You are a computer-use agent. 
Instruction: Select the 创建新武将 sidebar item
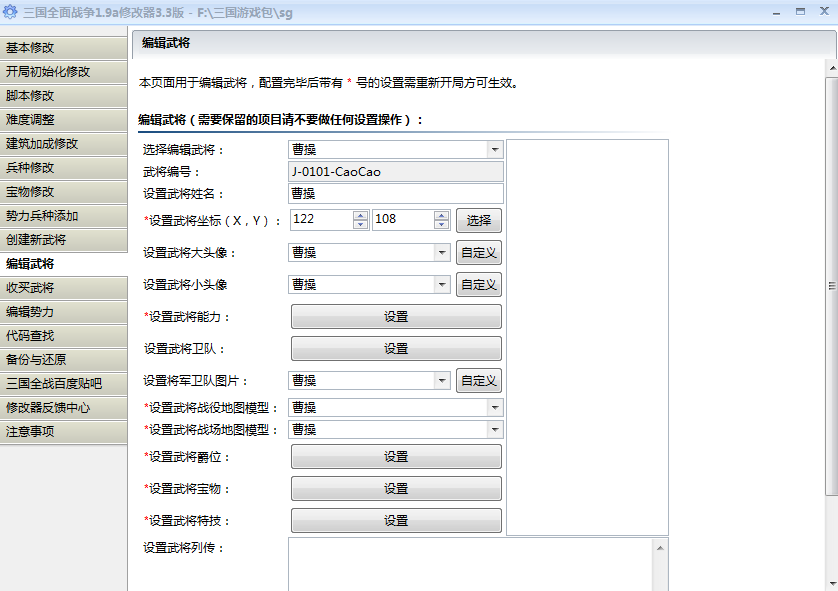click(x=64, y=240)
